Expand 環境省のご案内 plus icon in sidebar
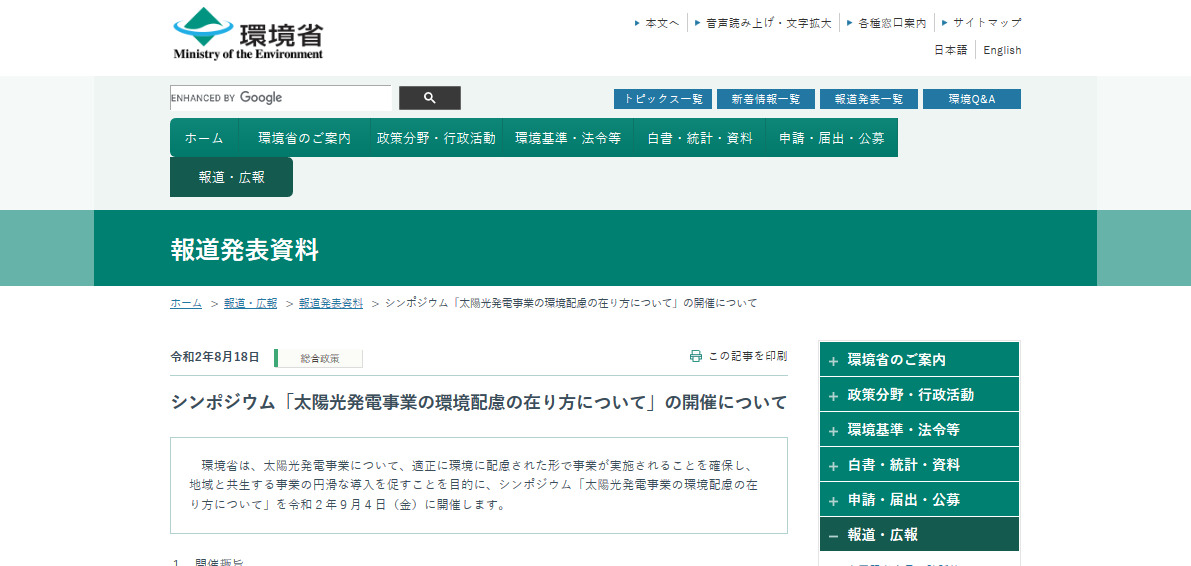Image resolution: width=1191 pixels, height=566 pixels. [833, 361]
